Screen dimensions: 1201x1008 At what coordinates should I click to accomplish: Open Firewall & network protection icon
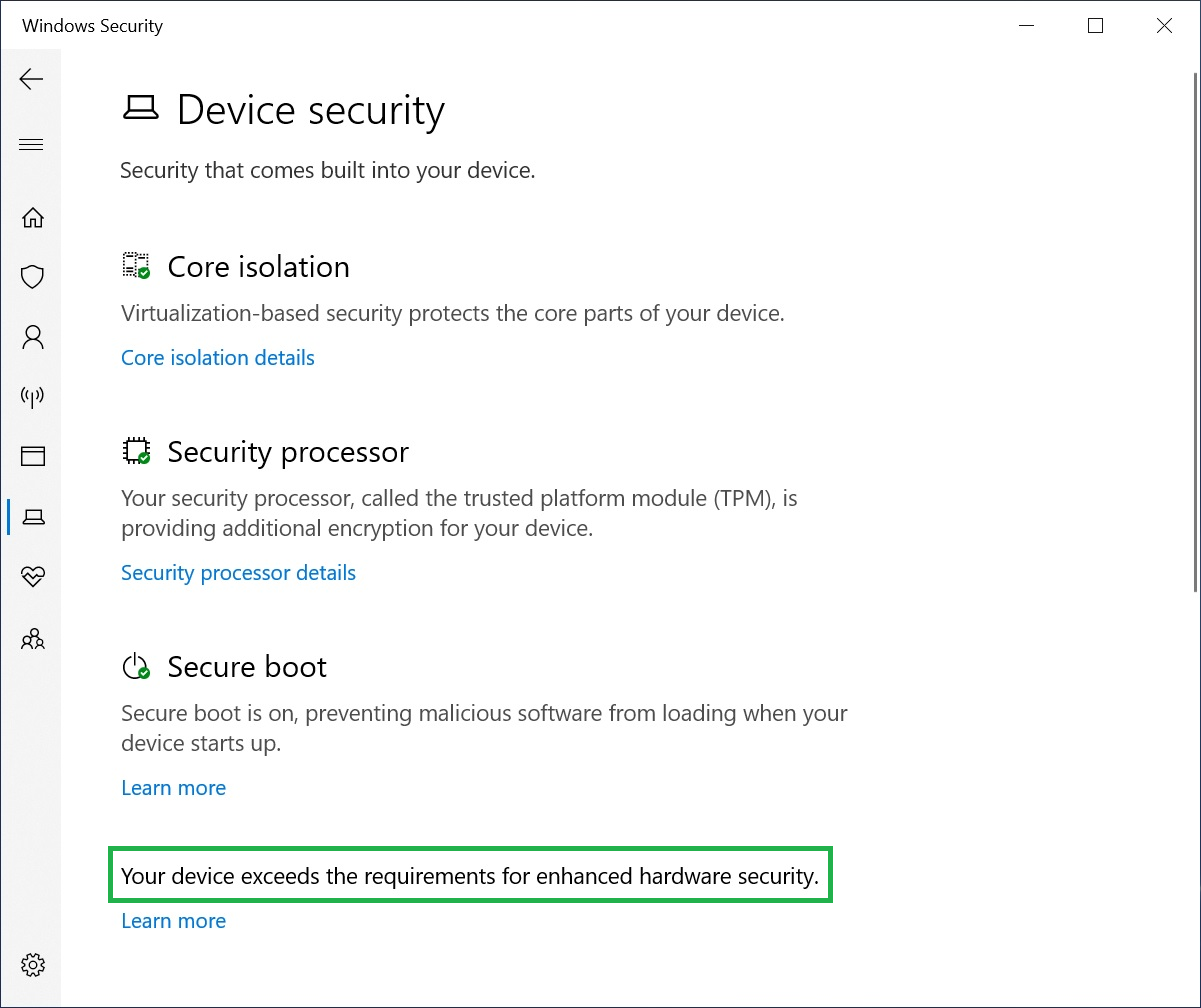[x=32, y=397]
